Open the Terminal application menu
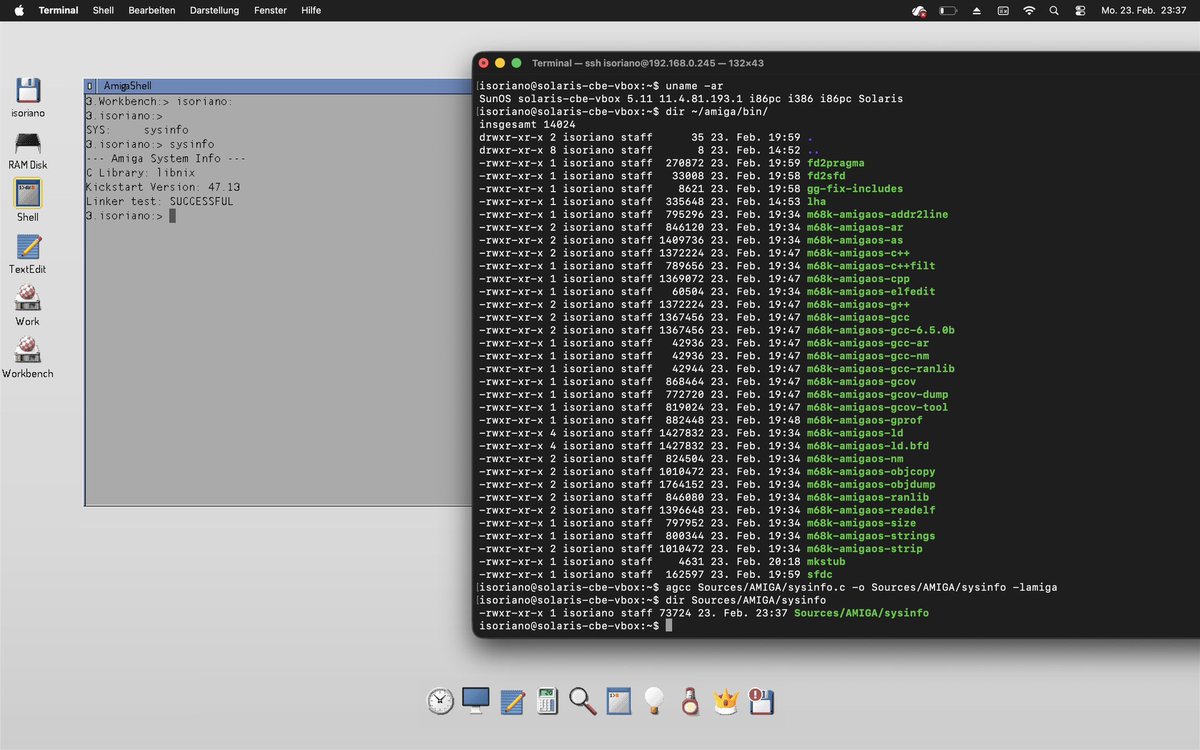This screenshot has height=750, width=1200. (58, 10)
